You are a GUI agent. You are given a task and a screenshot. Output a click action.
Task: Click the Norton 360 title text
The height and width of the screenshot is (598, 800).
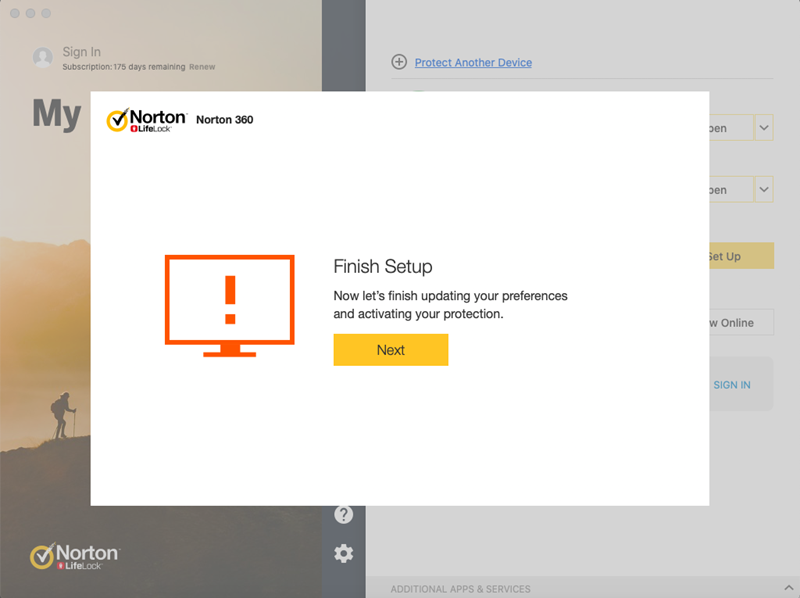224,119
